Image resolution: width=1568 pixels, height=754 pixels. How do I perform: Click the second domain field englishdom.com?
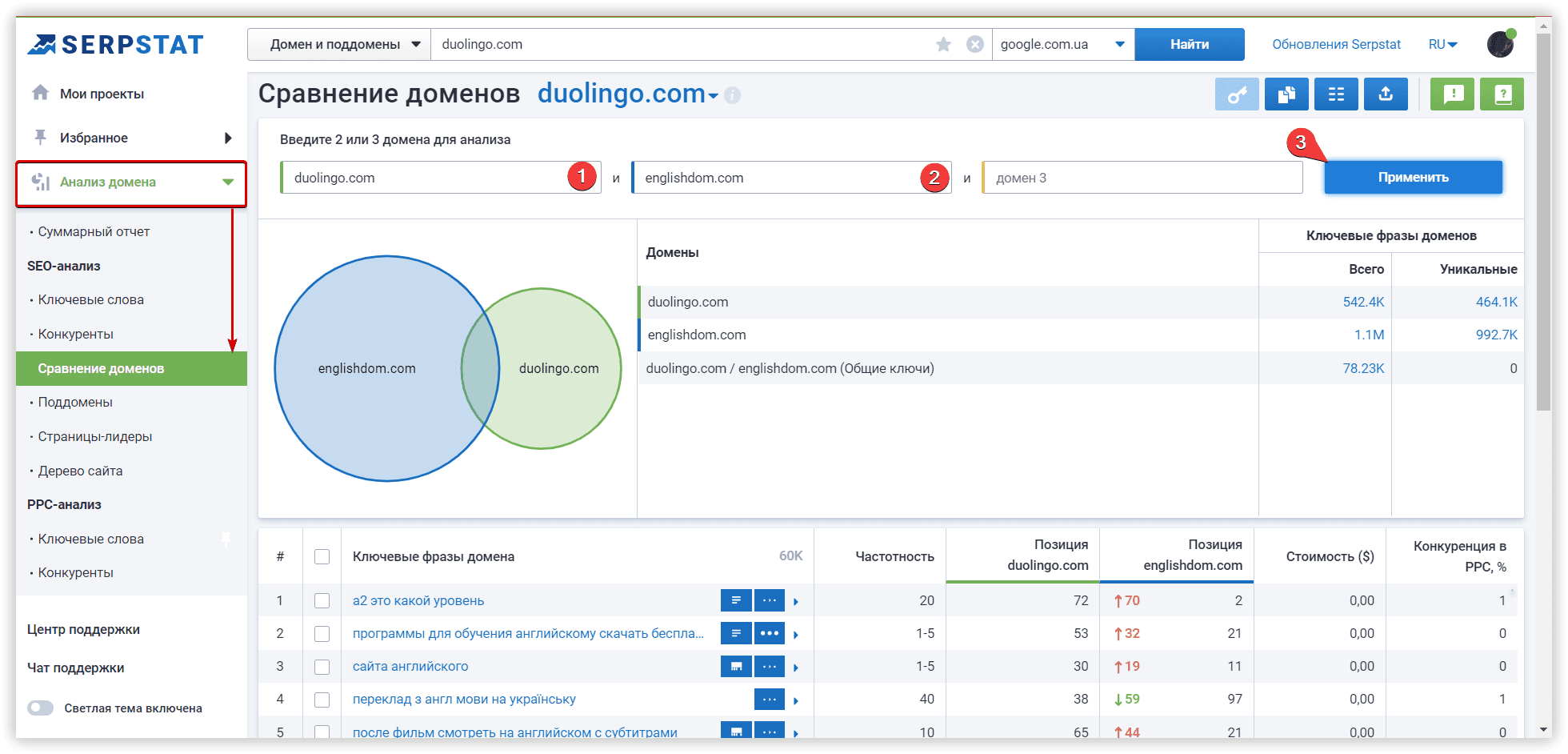[792, 178]
